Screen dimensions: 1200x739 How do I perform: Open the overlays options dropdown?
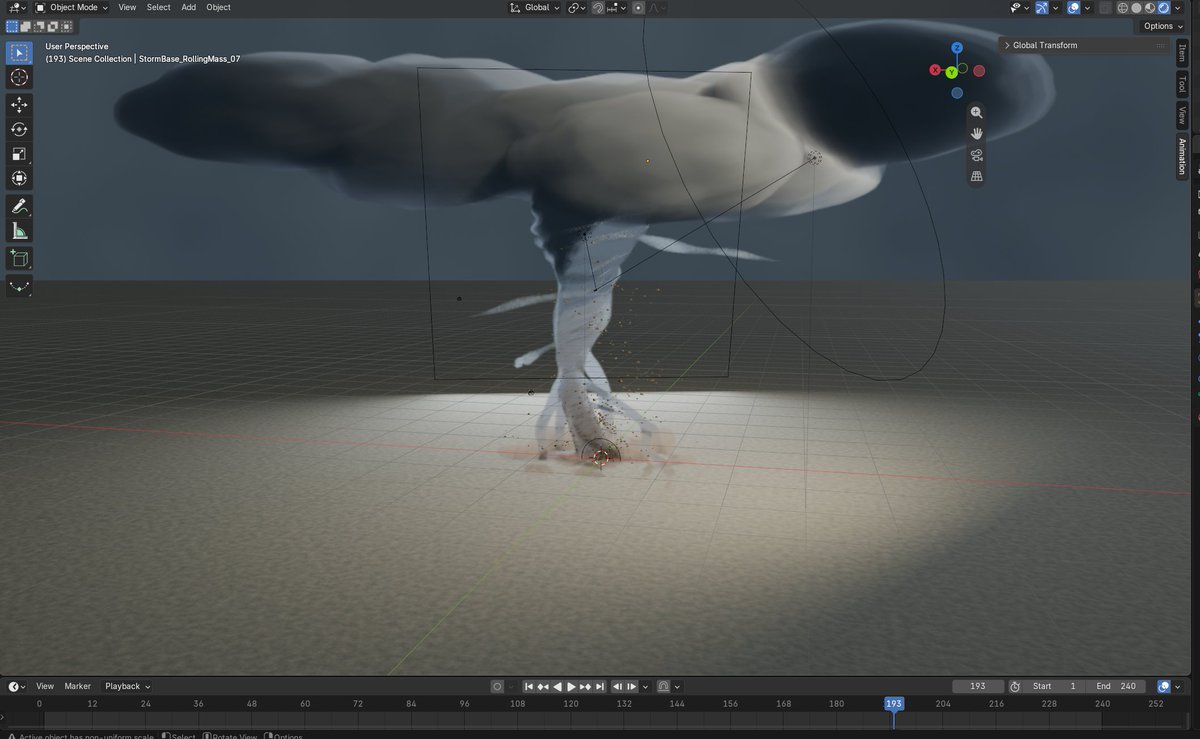1087,7
